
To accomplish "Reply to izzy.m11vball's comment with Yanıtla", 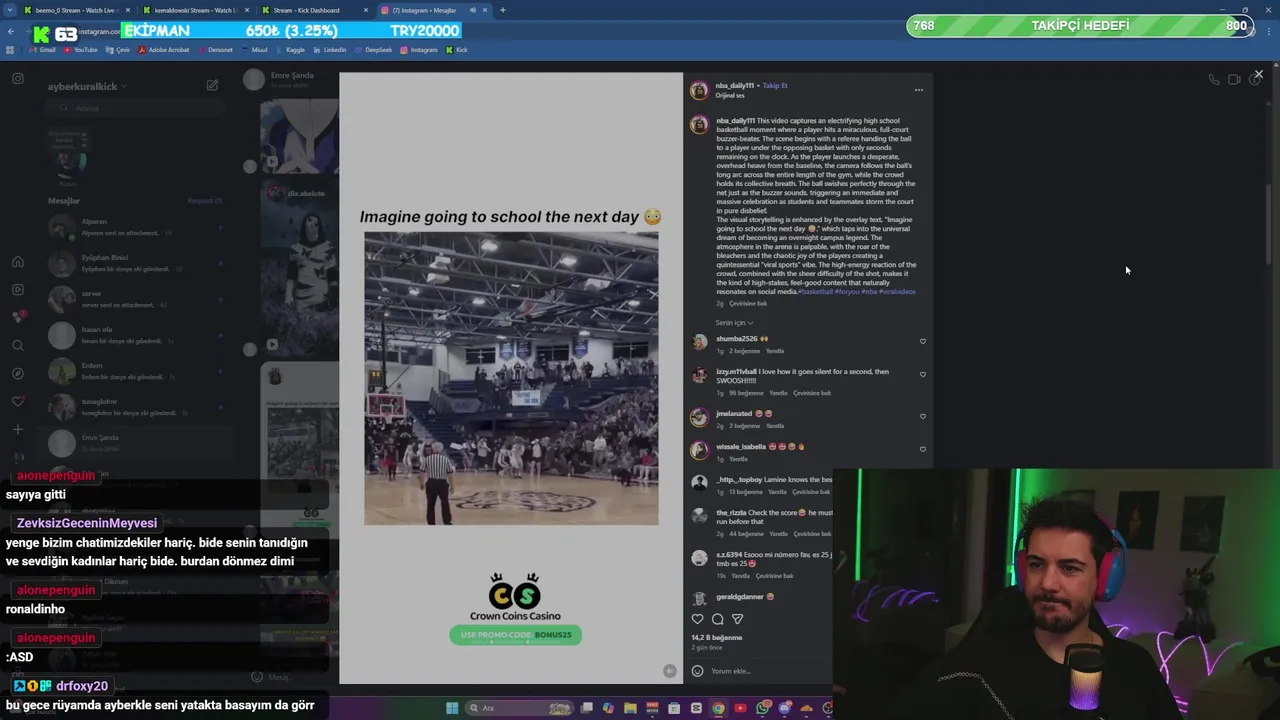I will [777, 393].
